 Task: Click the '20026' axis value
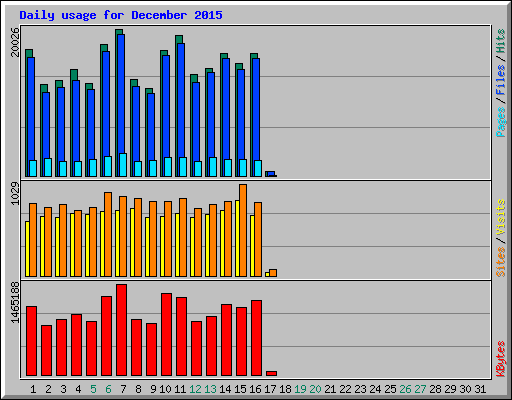15,42
